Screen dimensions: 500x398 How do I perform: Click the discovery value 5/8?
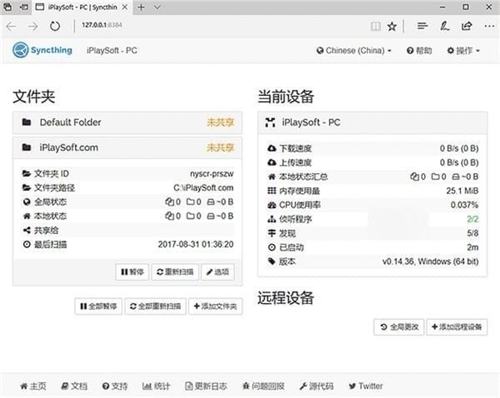coord(473,233)
